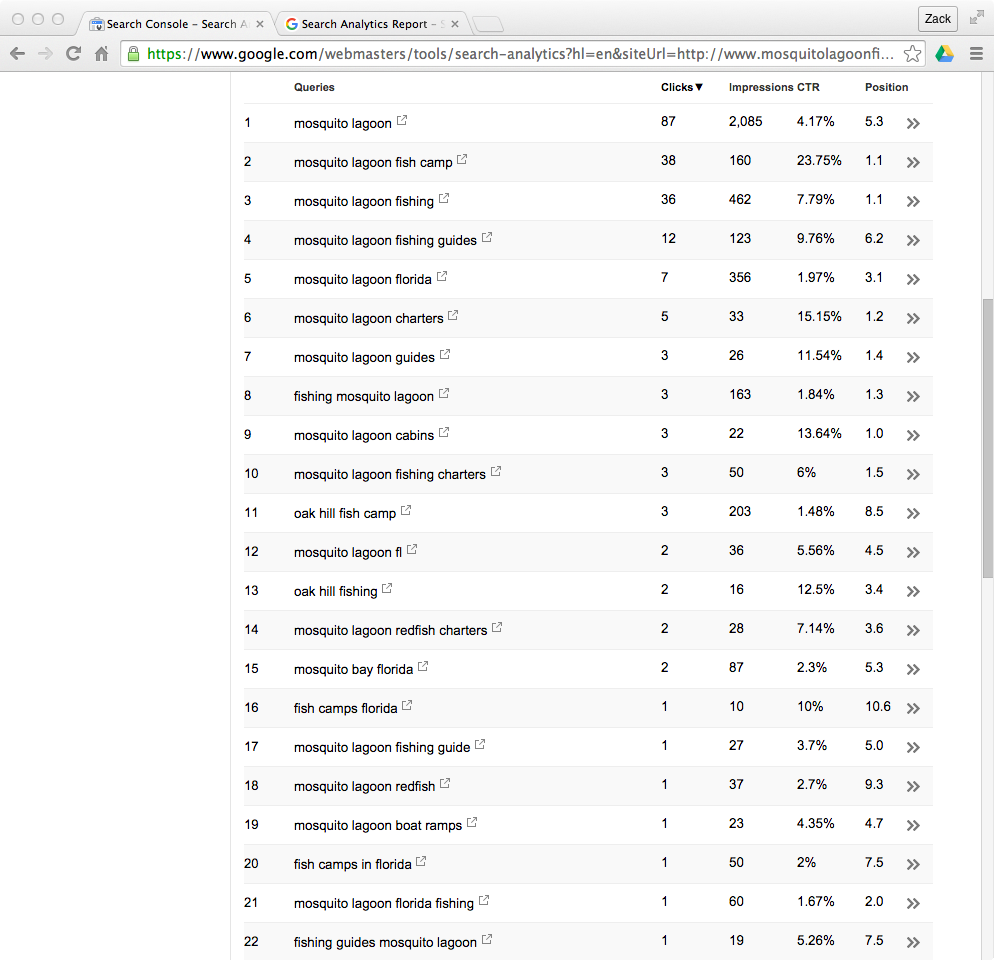Click the external link icon beside mosquito lagoon
The height and width of the screenshot is (960, 994).
(403, 118)
